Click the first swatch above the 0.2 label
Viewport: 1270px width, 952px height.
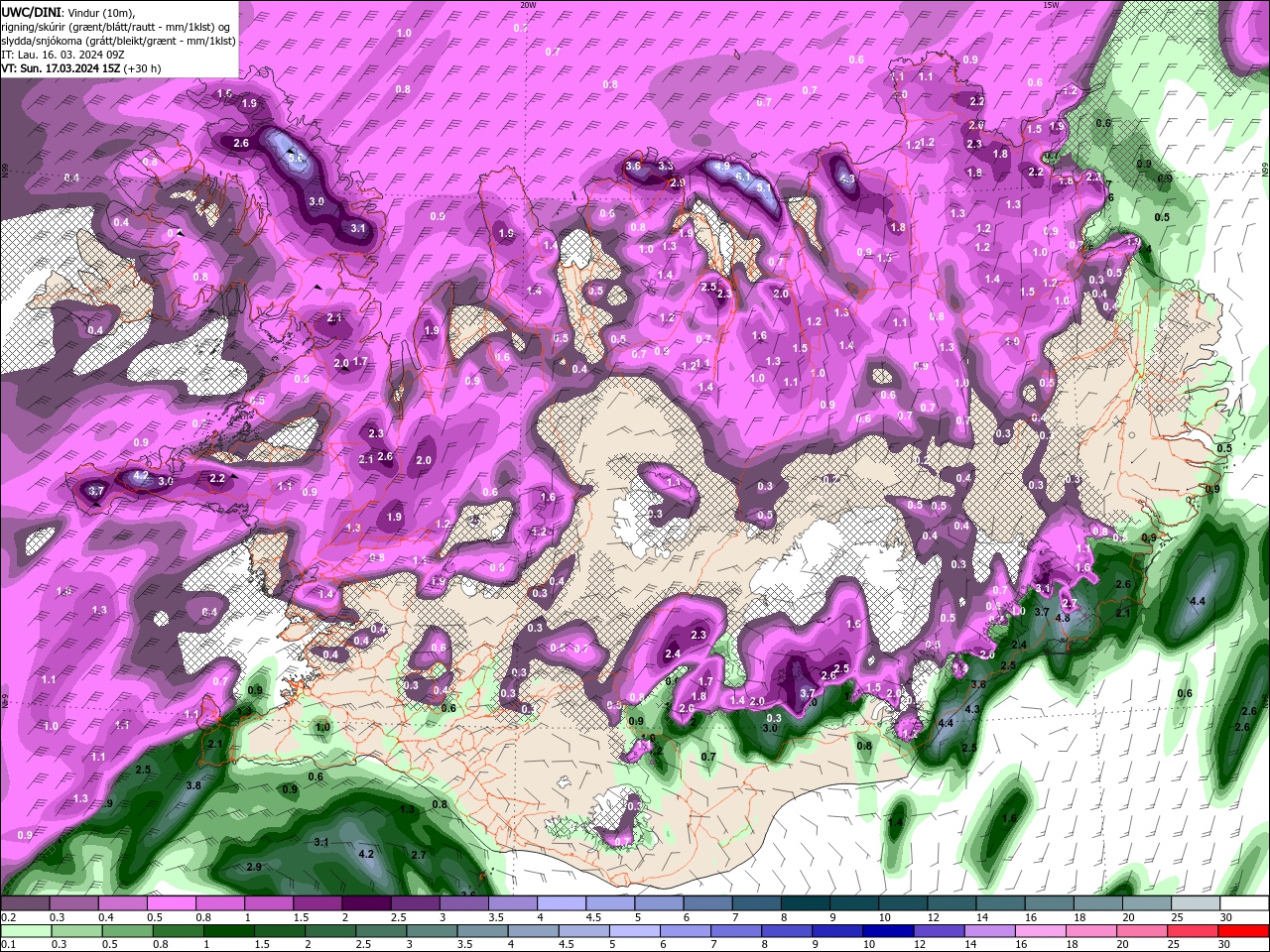pyautogui.click(x=24, y=902)
